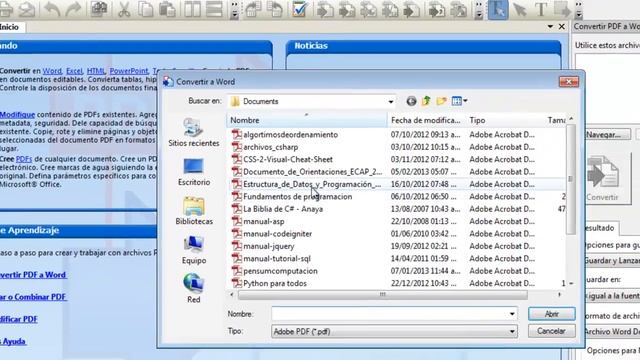The image size is (640, 360).
Task: Select file Fundamentos de programacion
Action: [298, 196]
